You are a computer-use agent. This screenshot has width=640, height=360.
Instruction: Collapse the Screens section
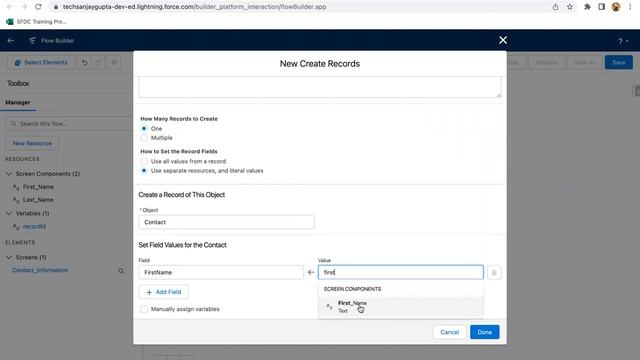point(9,257)
